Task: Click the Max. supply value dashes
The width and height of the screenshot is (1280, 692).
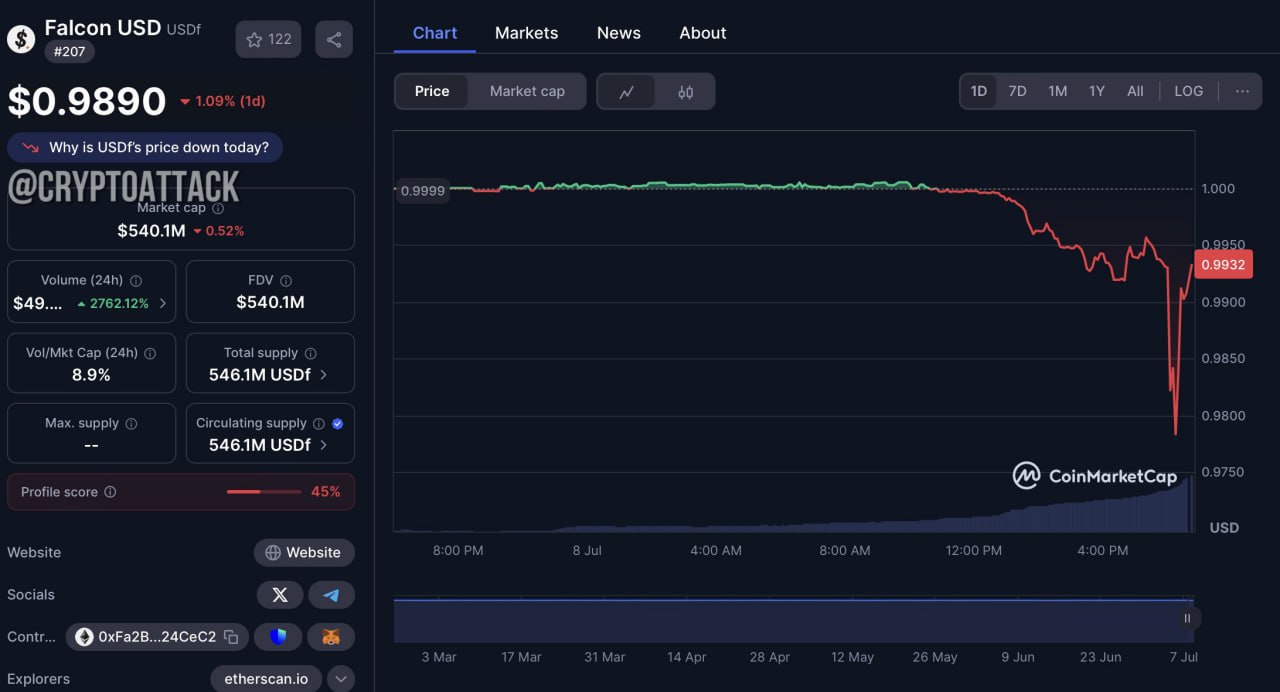Action: tap(91, 445)
